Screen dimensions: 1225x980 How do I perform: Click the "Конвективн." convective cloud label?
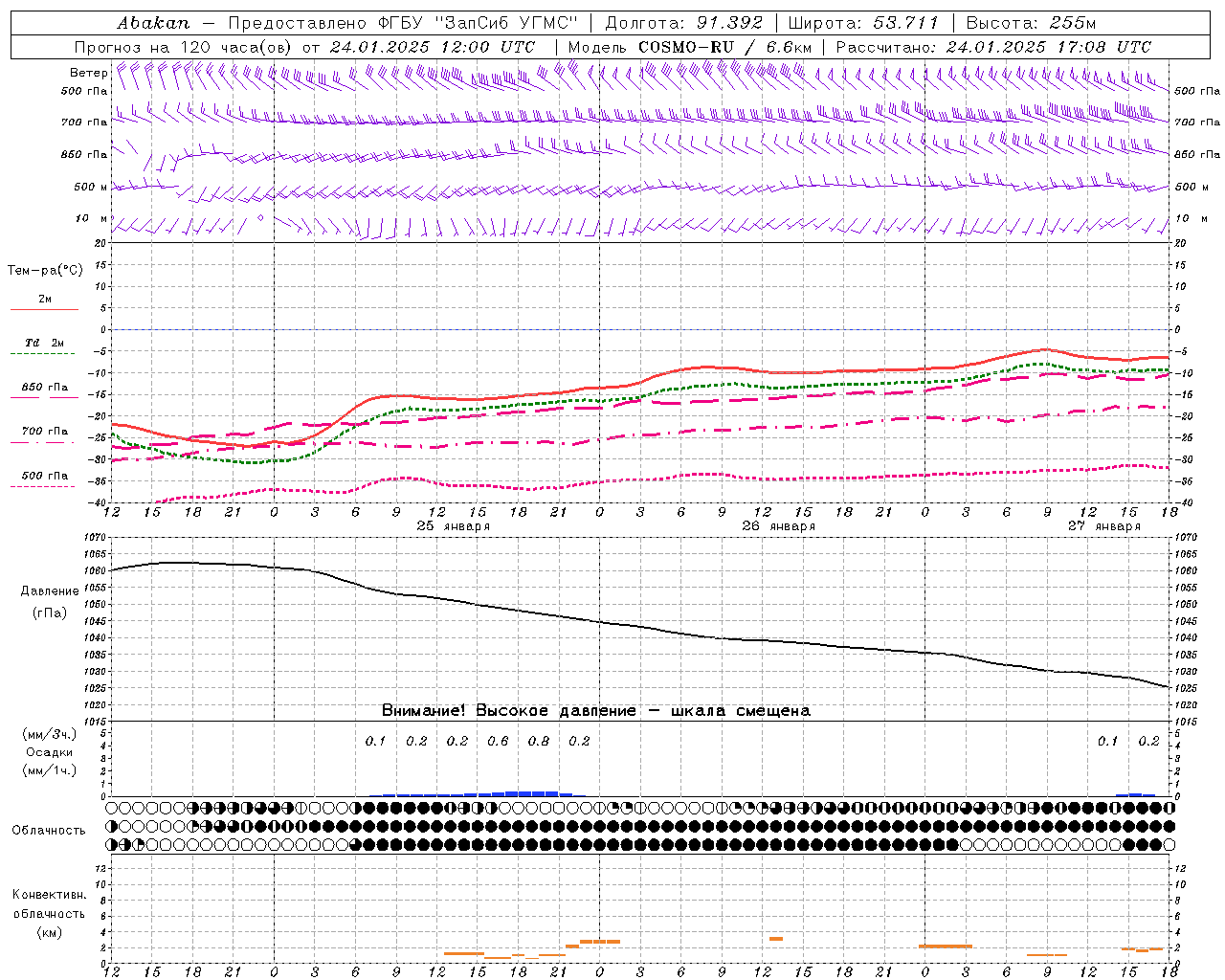49,895
